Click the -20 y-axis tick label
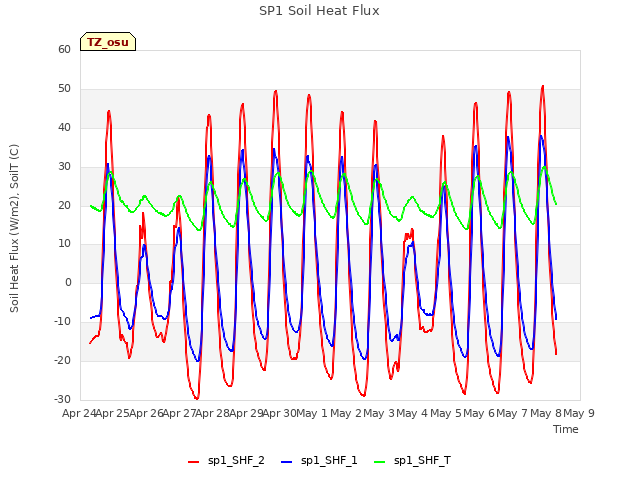The height and width of the screenshot is (480, 640). pos(62,360)
